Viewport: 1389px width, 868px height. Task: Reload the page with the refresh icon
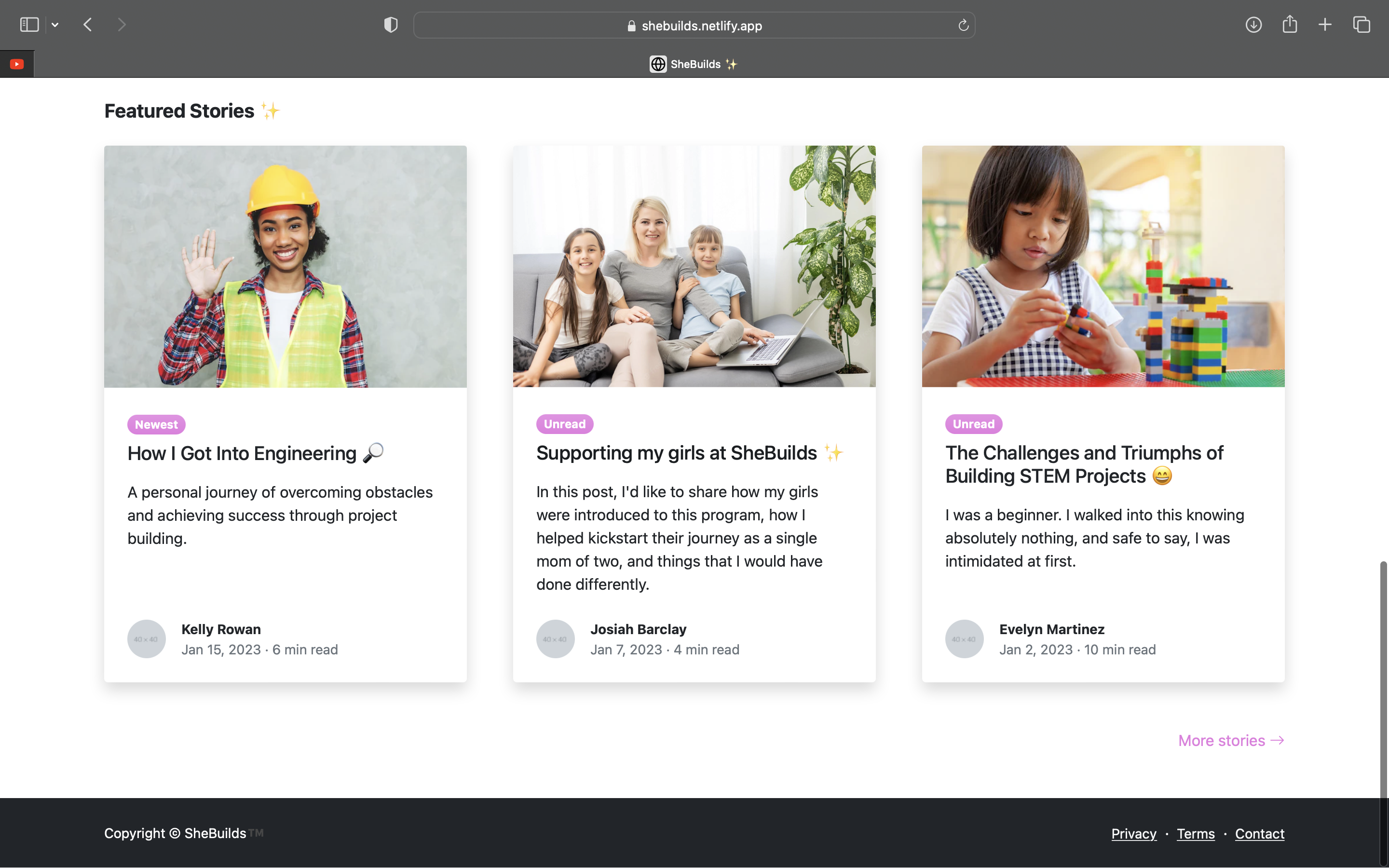963,25
